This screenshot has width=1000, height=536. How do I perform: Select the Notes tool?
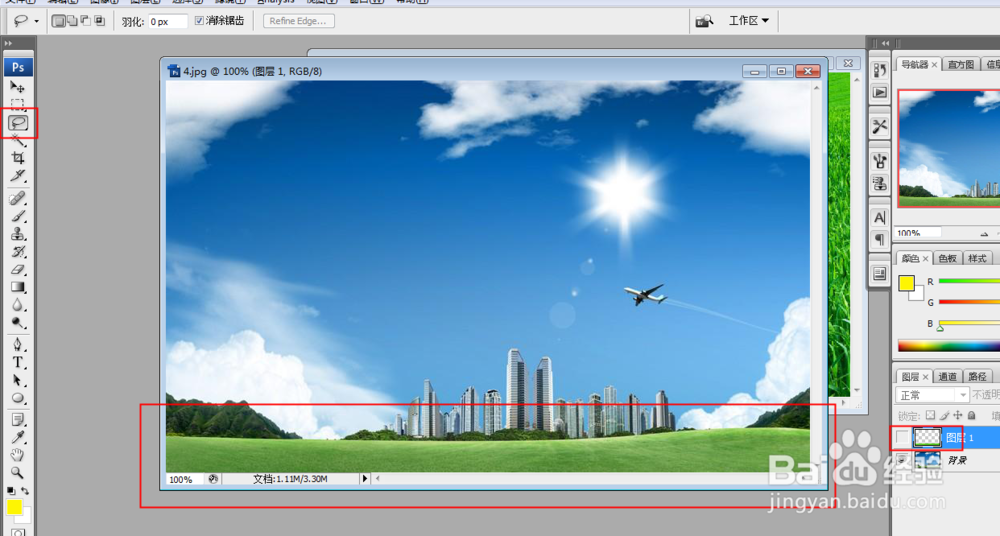click(x=17, y=420)
